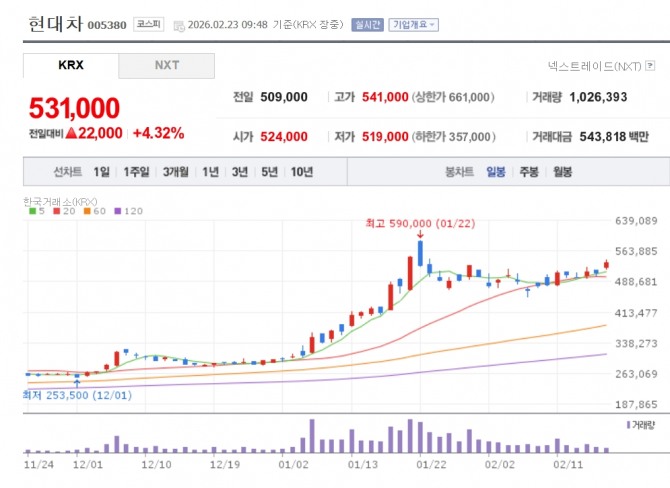Click the stock code 005380
This screenshot has height=488, width=670.
108,25
